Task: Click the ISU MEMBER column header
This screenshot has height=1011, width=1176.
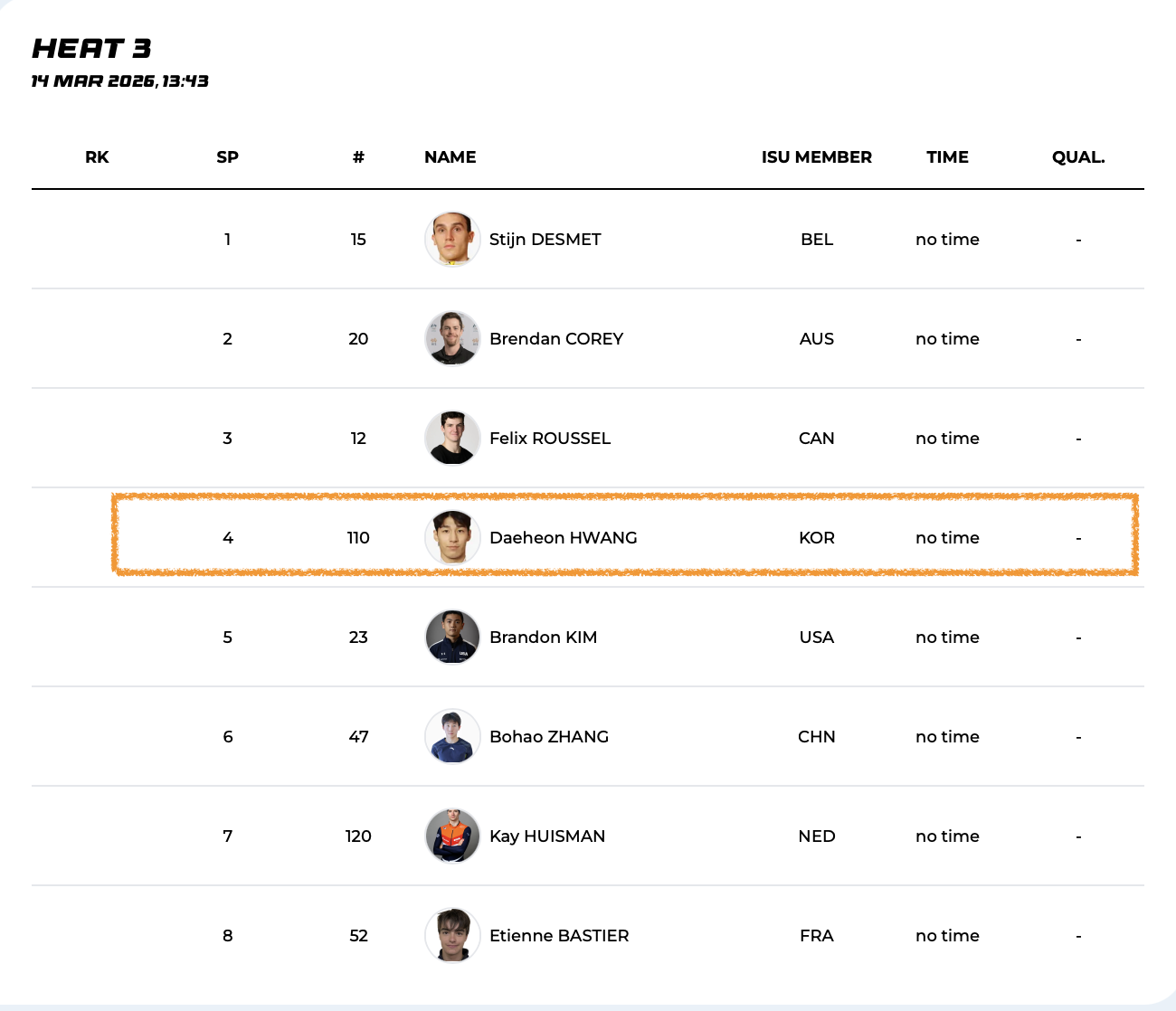Action: point(816,157)
